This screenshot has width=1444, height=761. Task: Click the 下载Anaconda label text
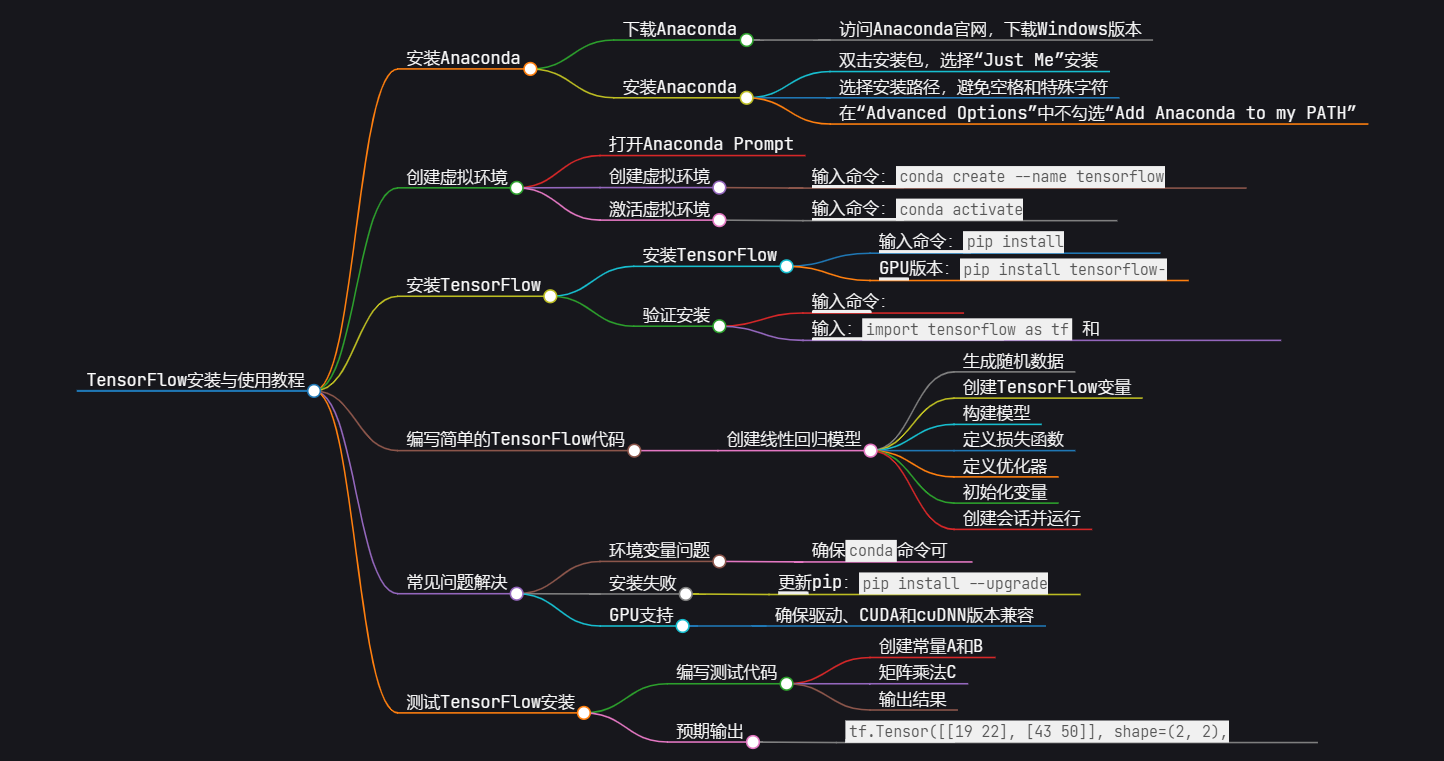[x=680, y=29]
